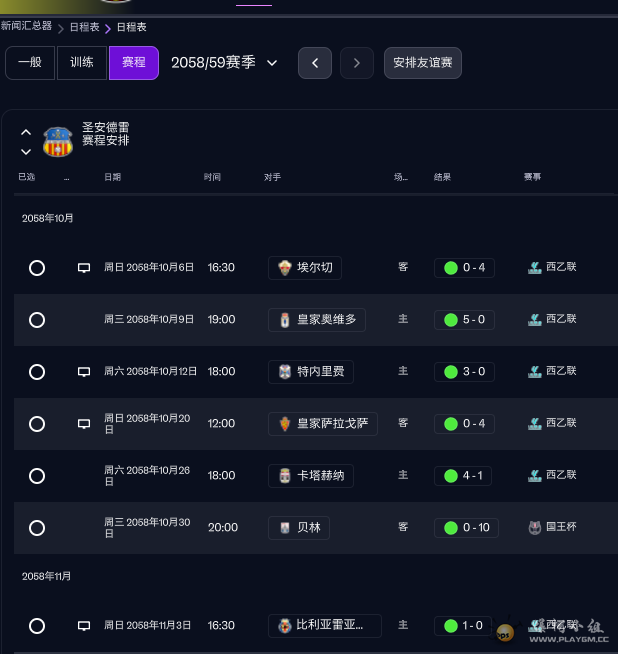Open the 2058/59赛季 season dropdown

224,63
